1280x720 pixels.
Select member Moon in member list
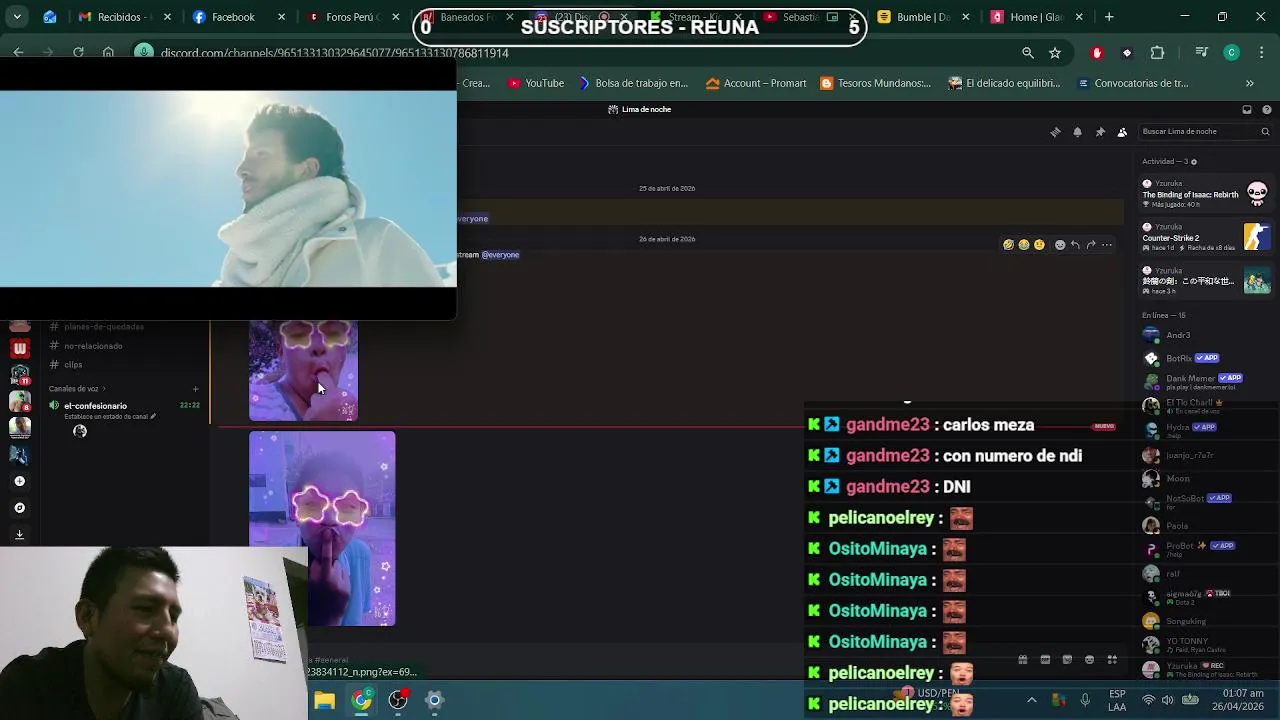point(1178,478)
